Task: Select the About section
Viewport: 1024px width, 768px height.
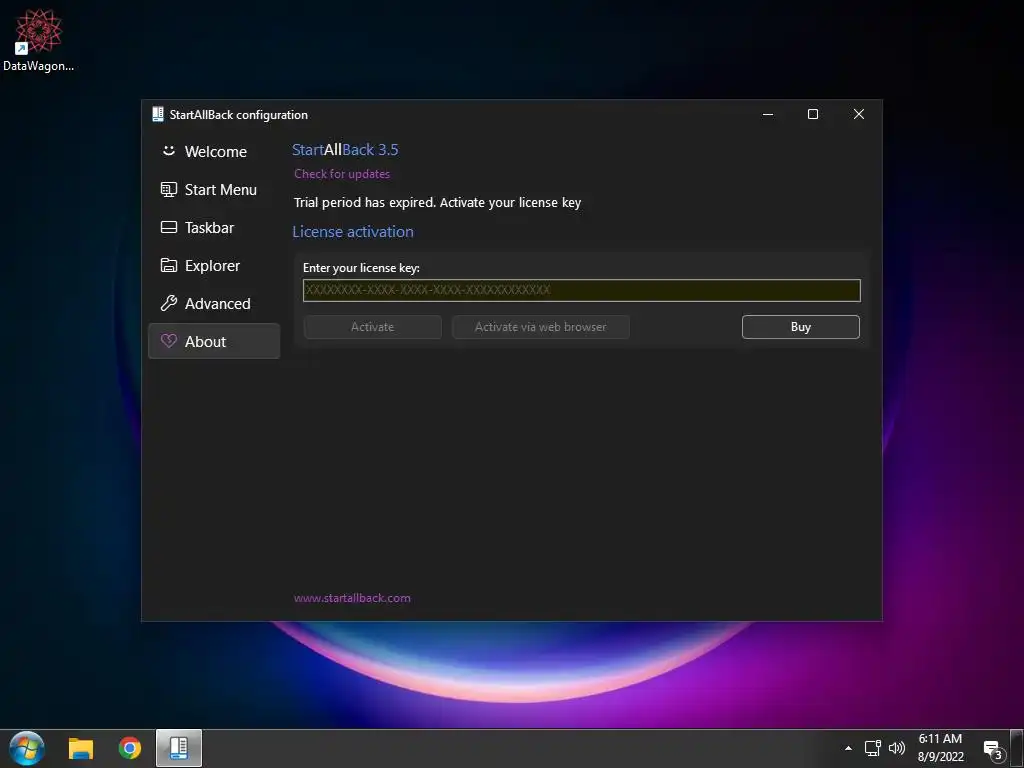Action: pos(214,341)
